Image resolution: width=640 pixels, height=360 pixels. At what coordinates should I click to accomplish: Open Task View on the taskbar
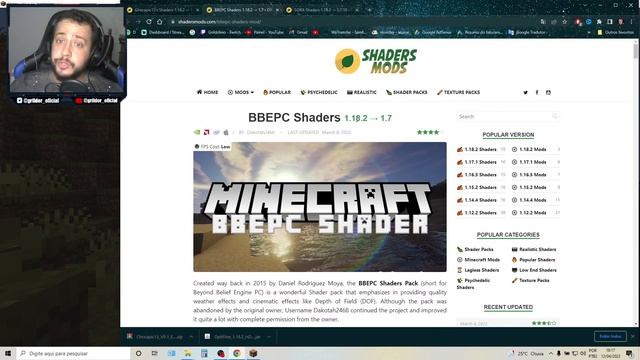(155, 353)
